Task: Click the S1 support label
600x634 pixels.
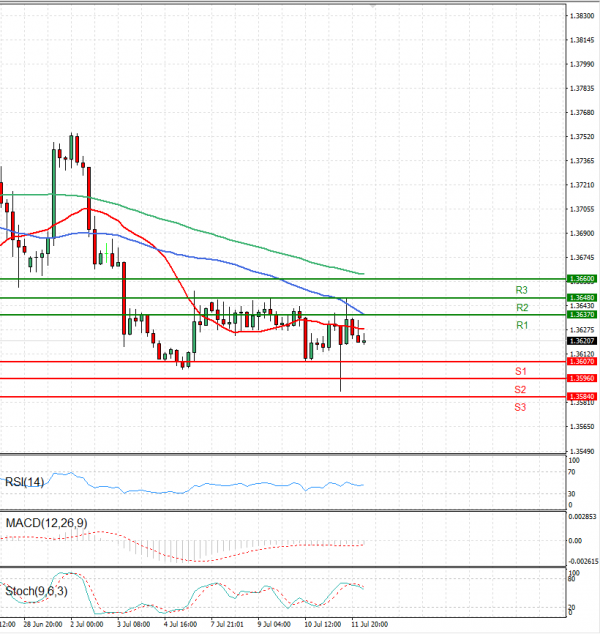Action: click(521, 371)
